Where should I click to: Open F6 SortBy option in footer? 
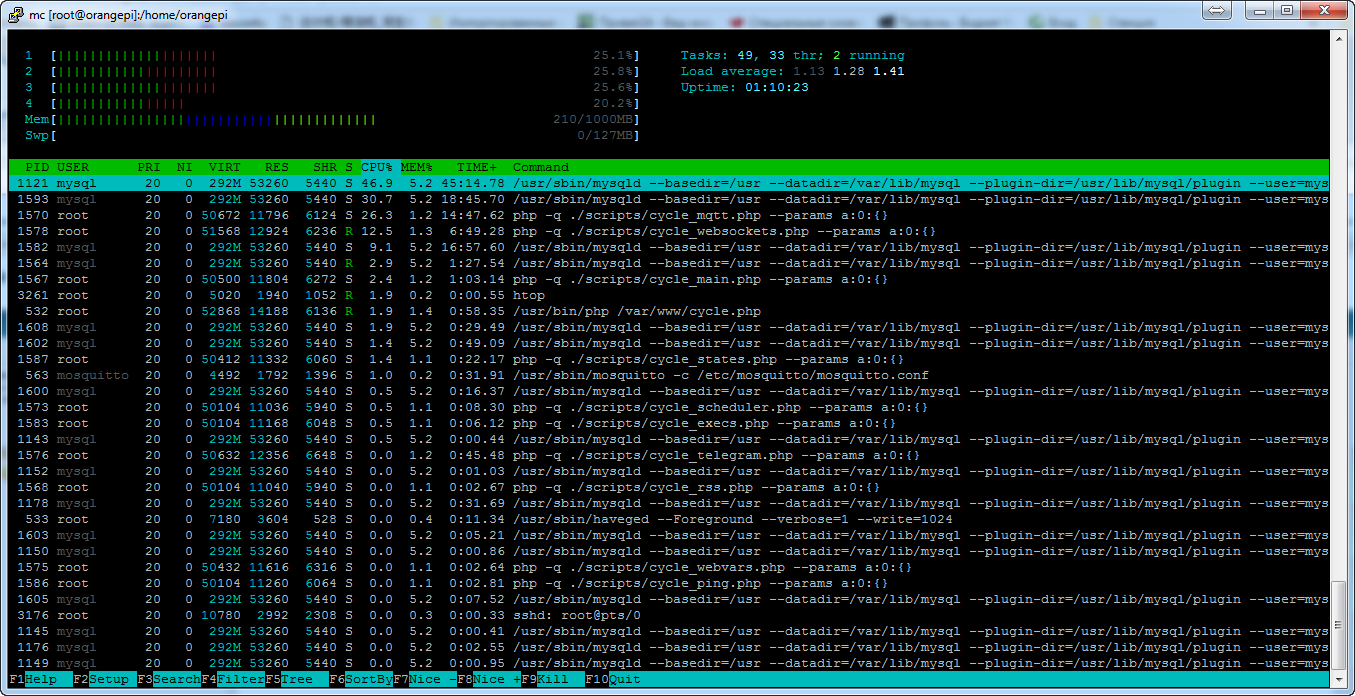[361, 679]
